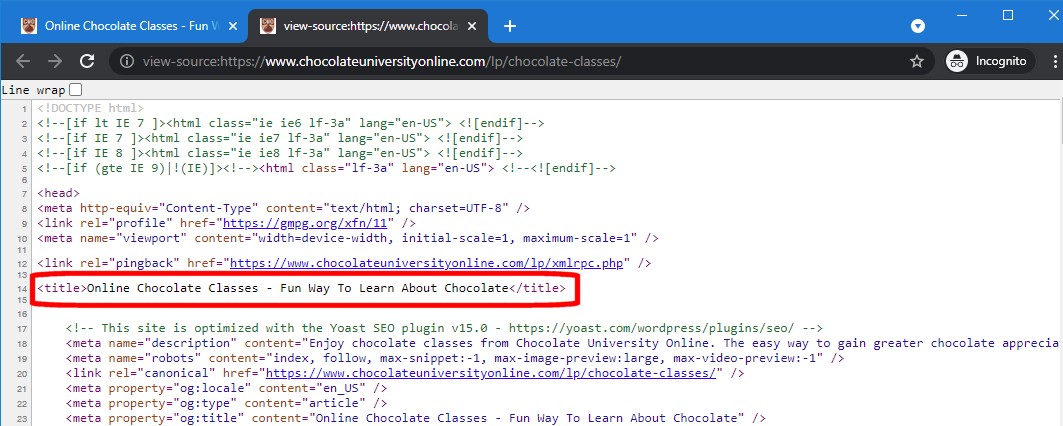Click the title tag text on line 14
The height and width of the screenshot is (426, 1063).
302,288
